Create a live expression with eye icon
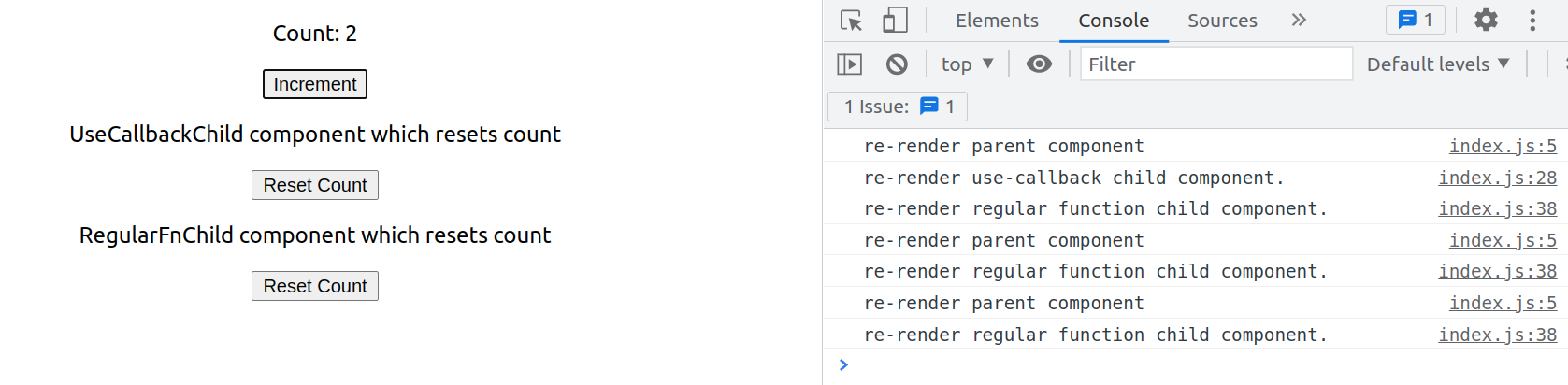 click(1039, 64)
